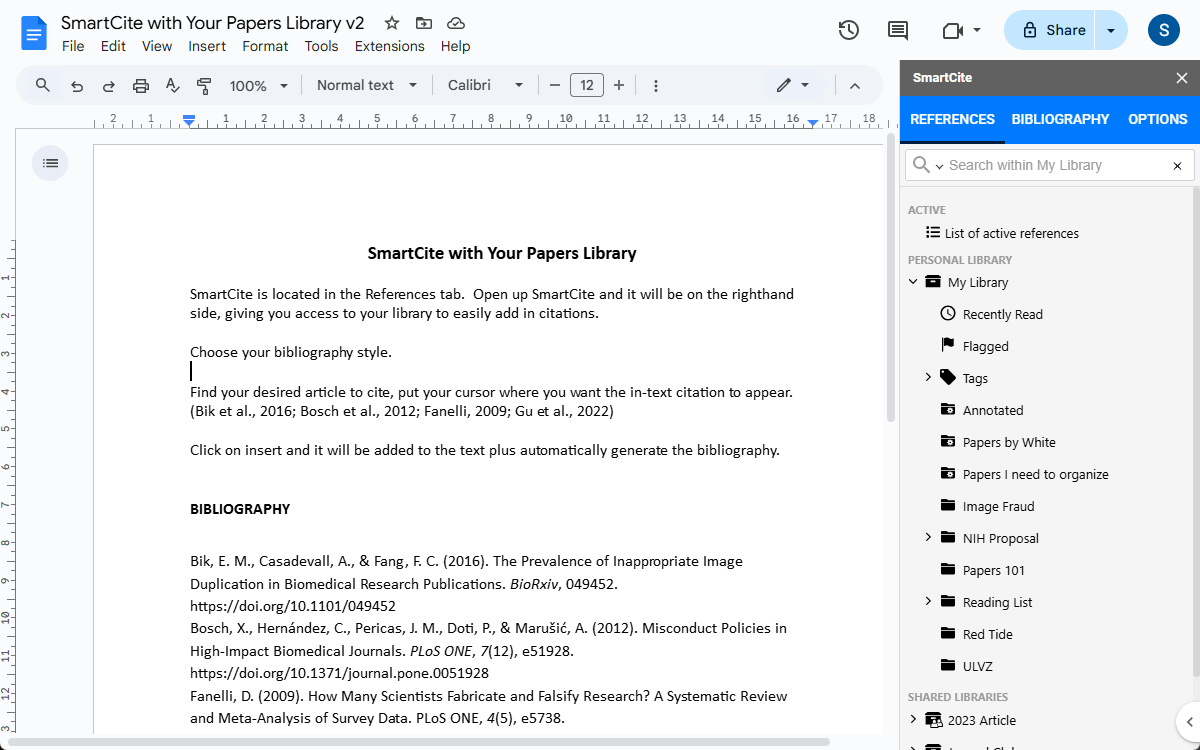The image size is (1200, 750).
Task: Open List of active references
Action: pyautogui.click(x=1011, y=233)
